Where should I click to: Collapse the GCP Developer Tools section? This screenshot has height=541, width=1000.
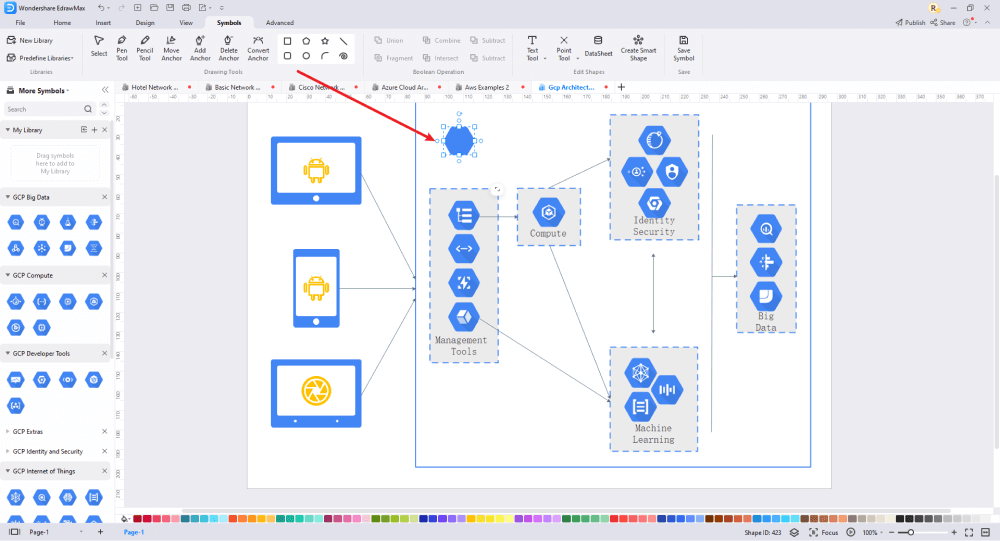(8, 353)
